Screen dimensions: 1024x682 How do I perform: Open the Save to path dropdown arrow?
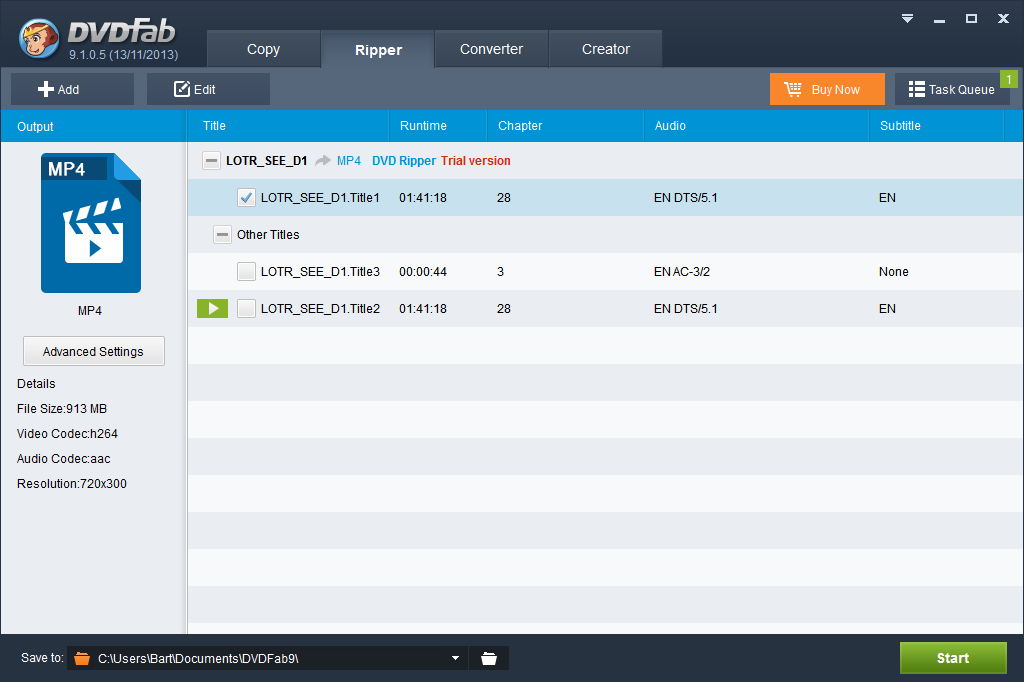click(455, 658)
